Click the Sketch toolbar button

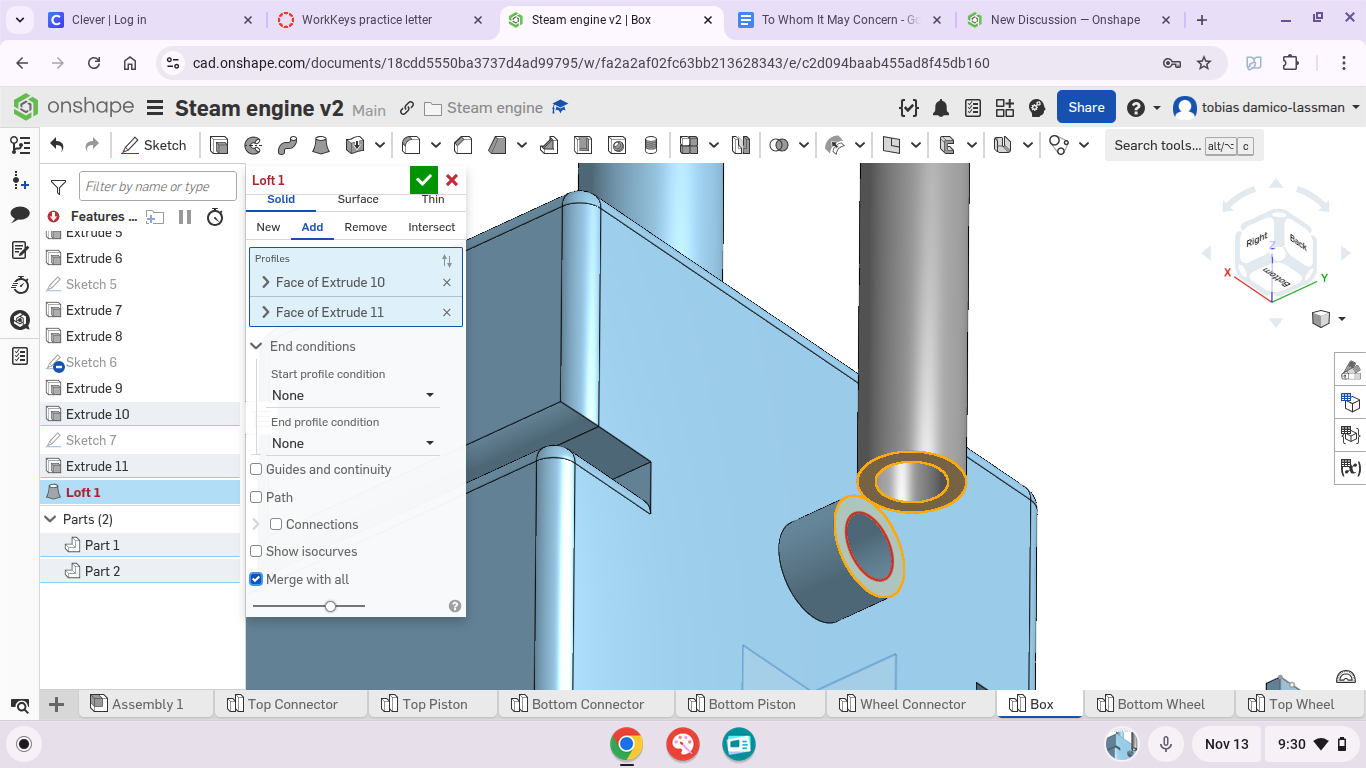coord(154,145)
